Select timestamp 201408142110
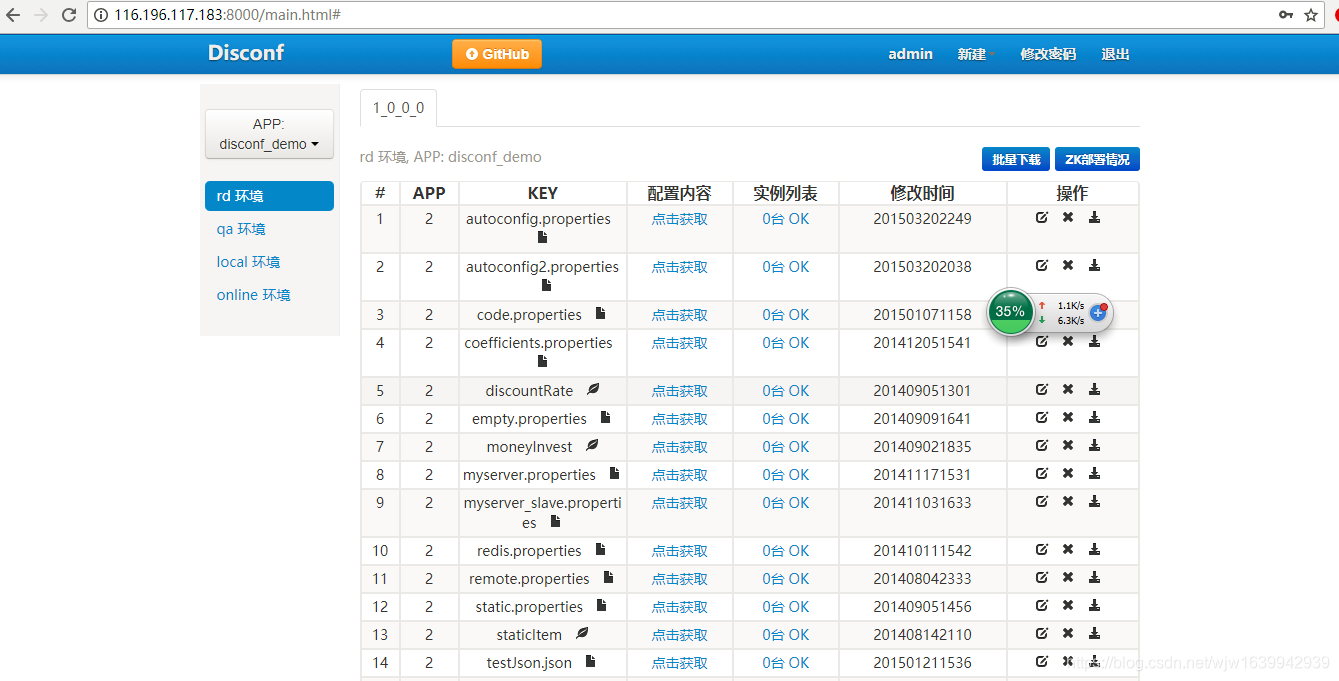 pyautogui.click(x=922, y=635)
